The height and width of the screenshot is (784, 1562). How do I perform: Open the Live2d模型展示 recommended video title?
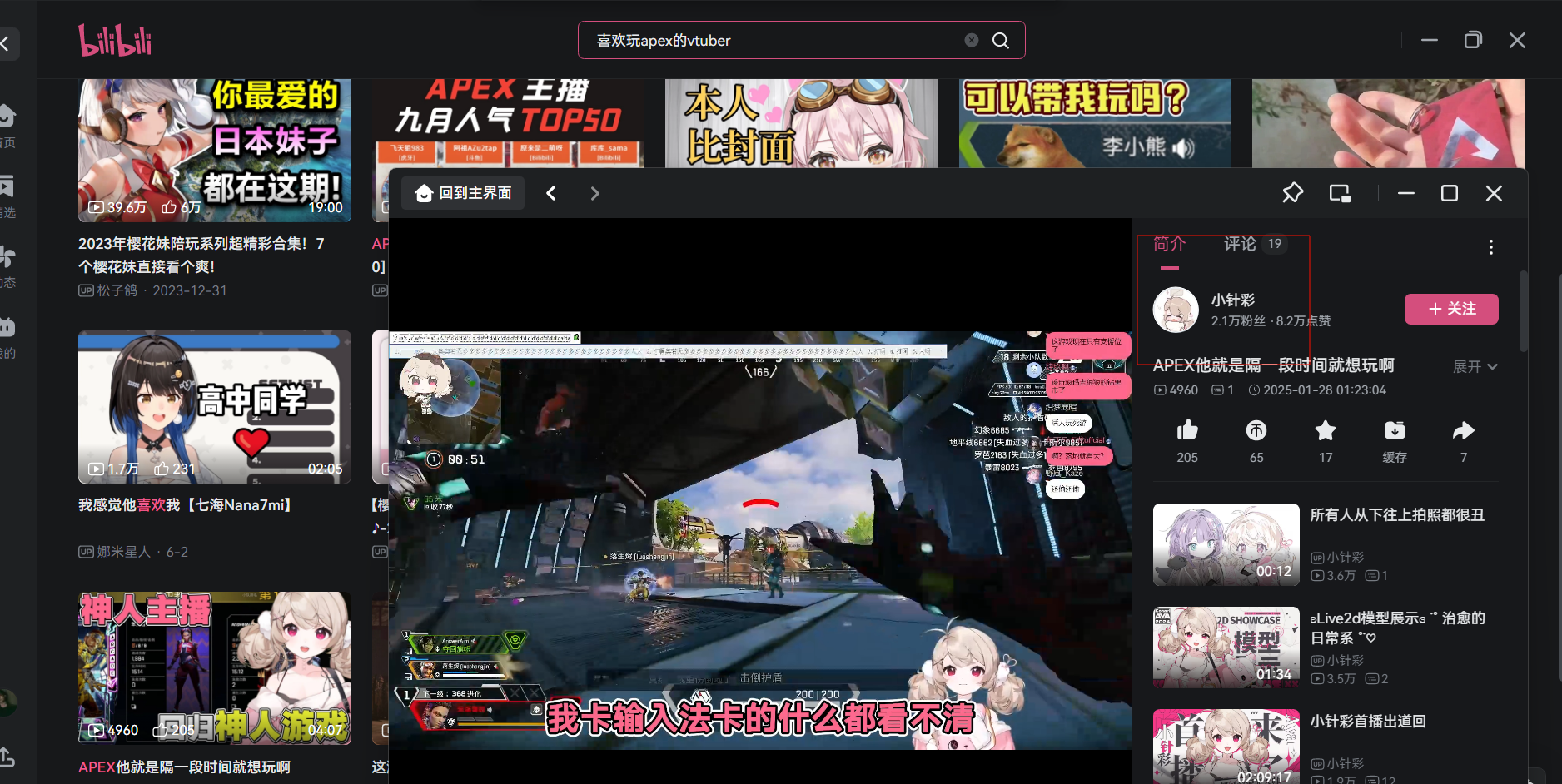pyautogui.click(x=1397, y=628)
